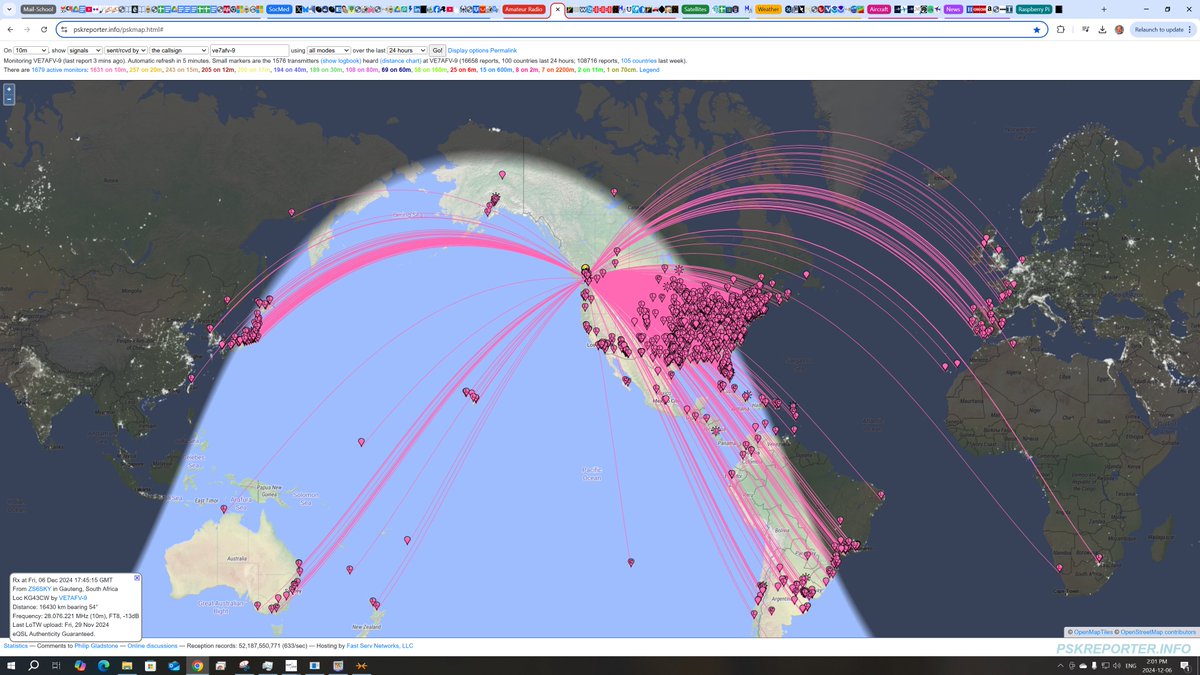Viewport: 1200px width, 675px height.
Task: Open the News tab group
Action: [x=953, y=9]
